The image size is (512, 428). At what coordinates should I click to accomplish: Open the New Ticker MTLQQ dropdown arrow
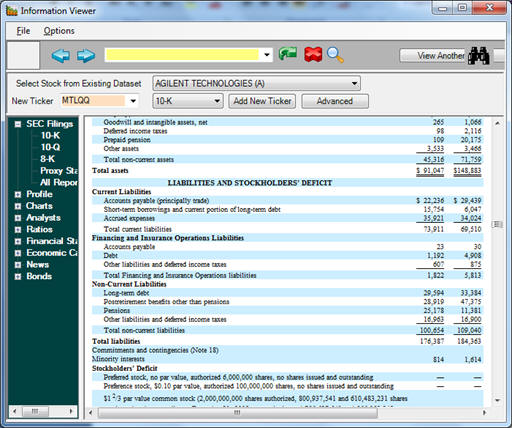[133, 101]
